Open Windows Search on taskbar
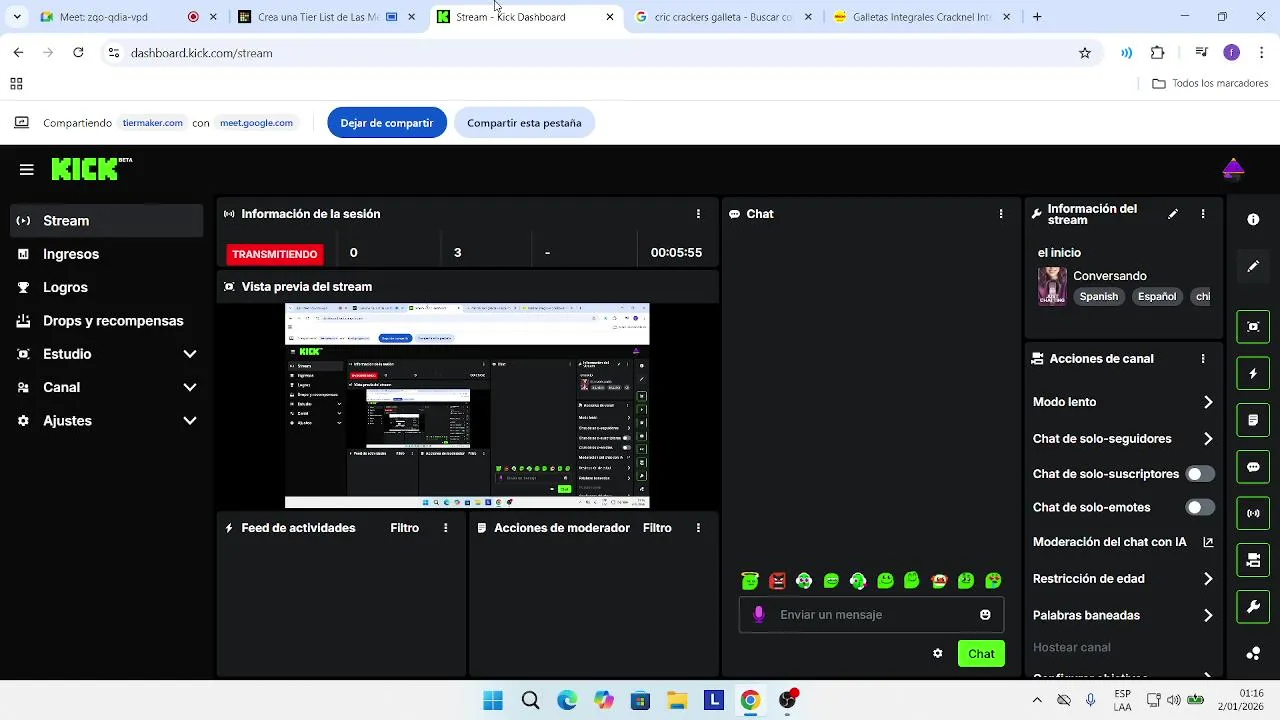Screen dimensions: 1280x720 click(x=530, y=701)
